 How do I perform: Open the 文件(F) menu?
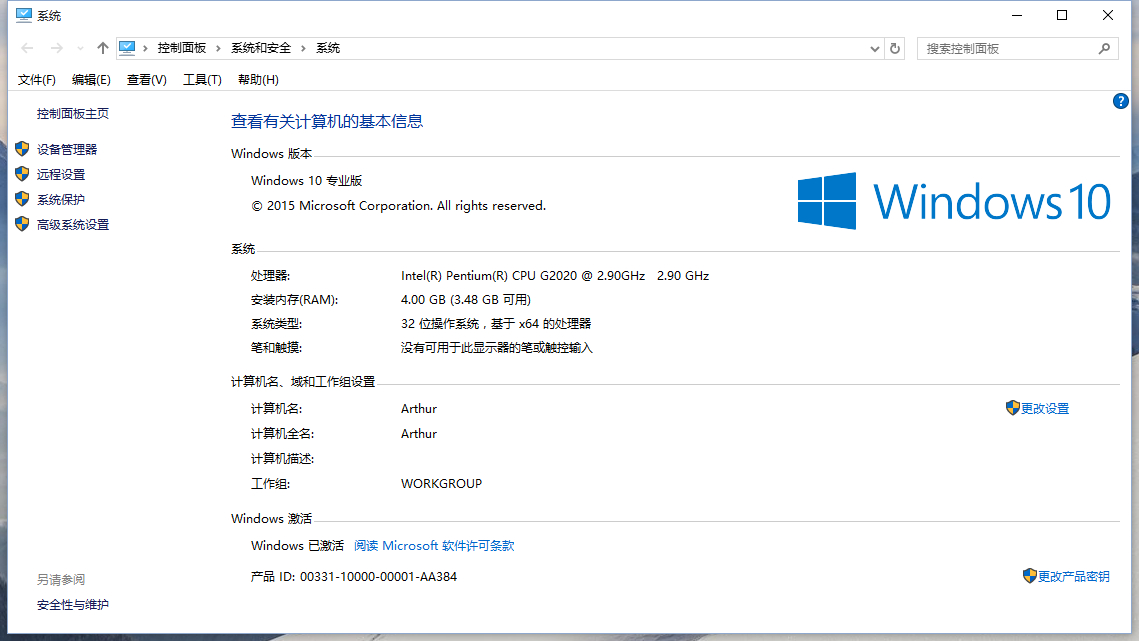36,80
